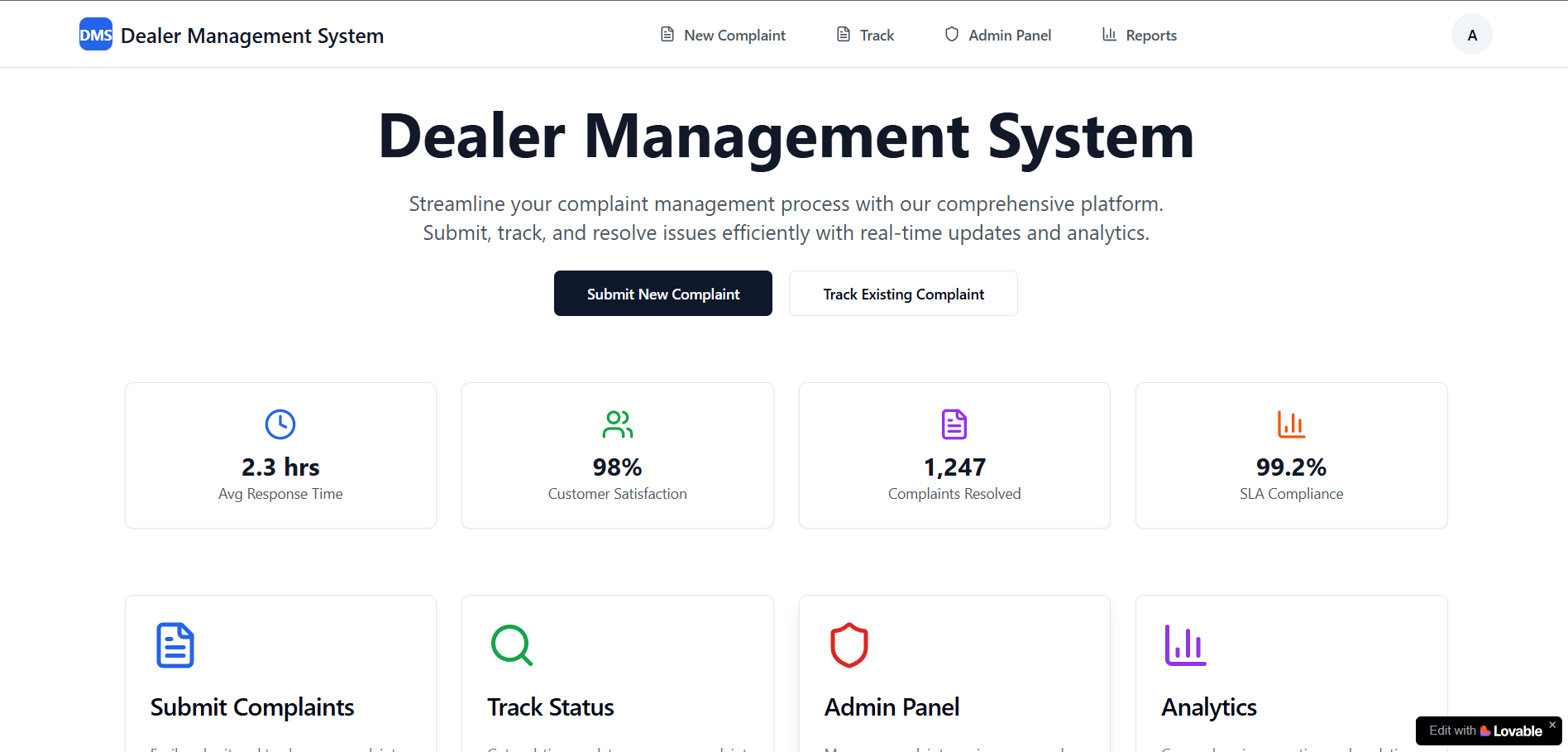Screen dimensions: 1568x752
Task: Click the people icon above 98%
Action: pos(618,424)
